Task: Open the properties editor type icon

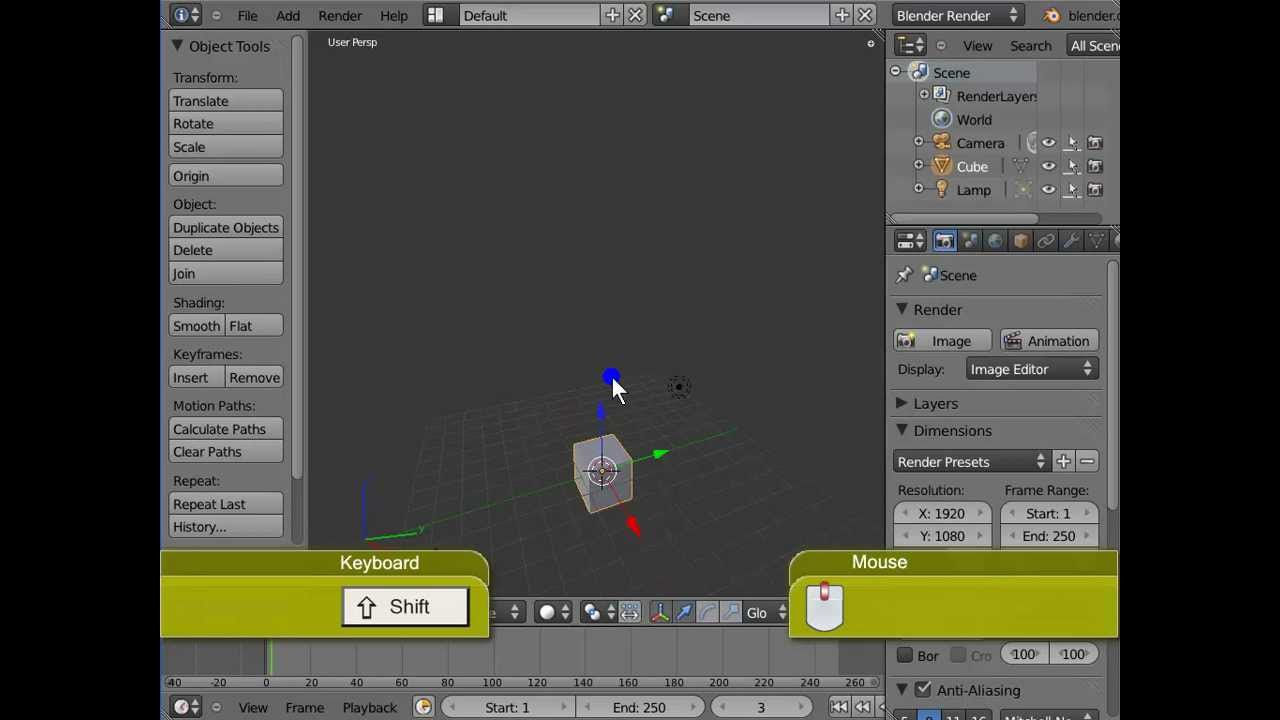Action: [x=909, y=241]
